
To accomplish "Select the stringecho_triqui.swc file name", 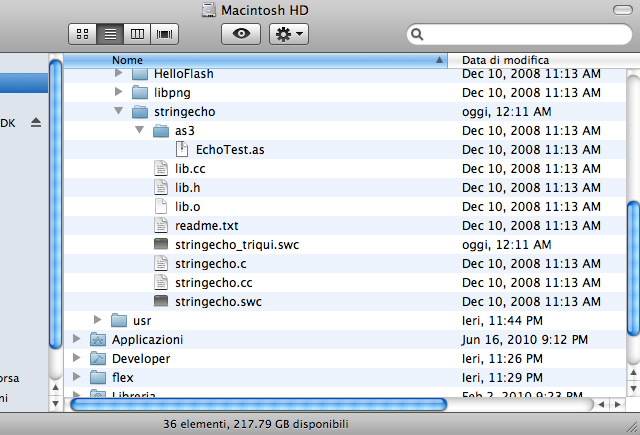I will pyautogui.click(x=237, y=245).
